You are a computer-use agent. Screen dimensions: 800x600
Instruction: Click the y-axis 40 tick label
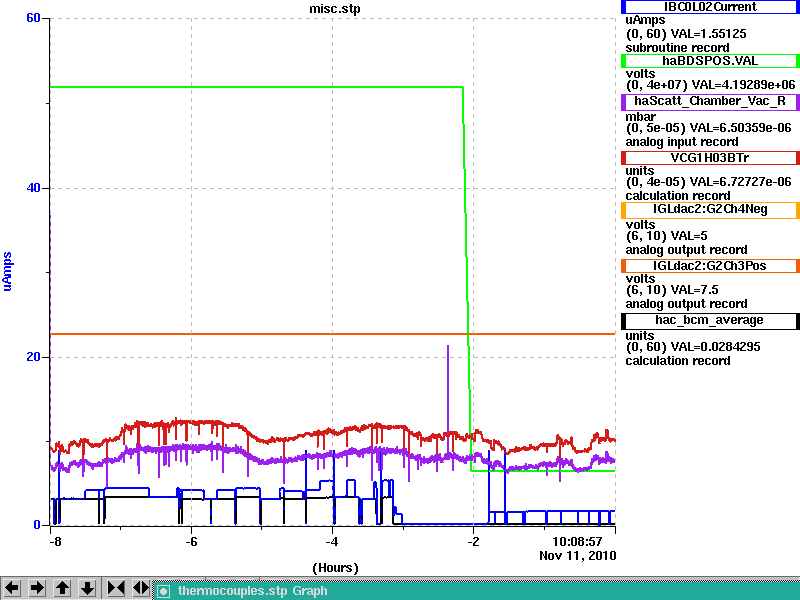[x=33, y=188]
